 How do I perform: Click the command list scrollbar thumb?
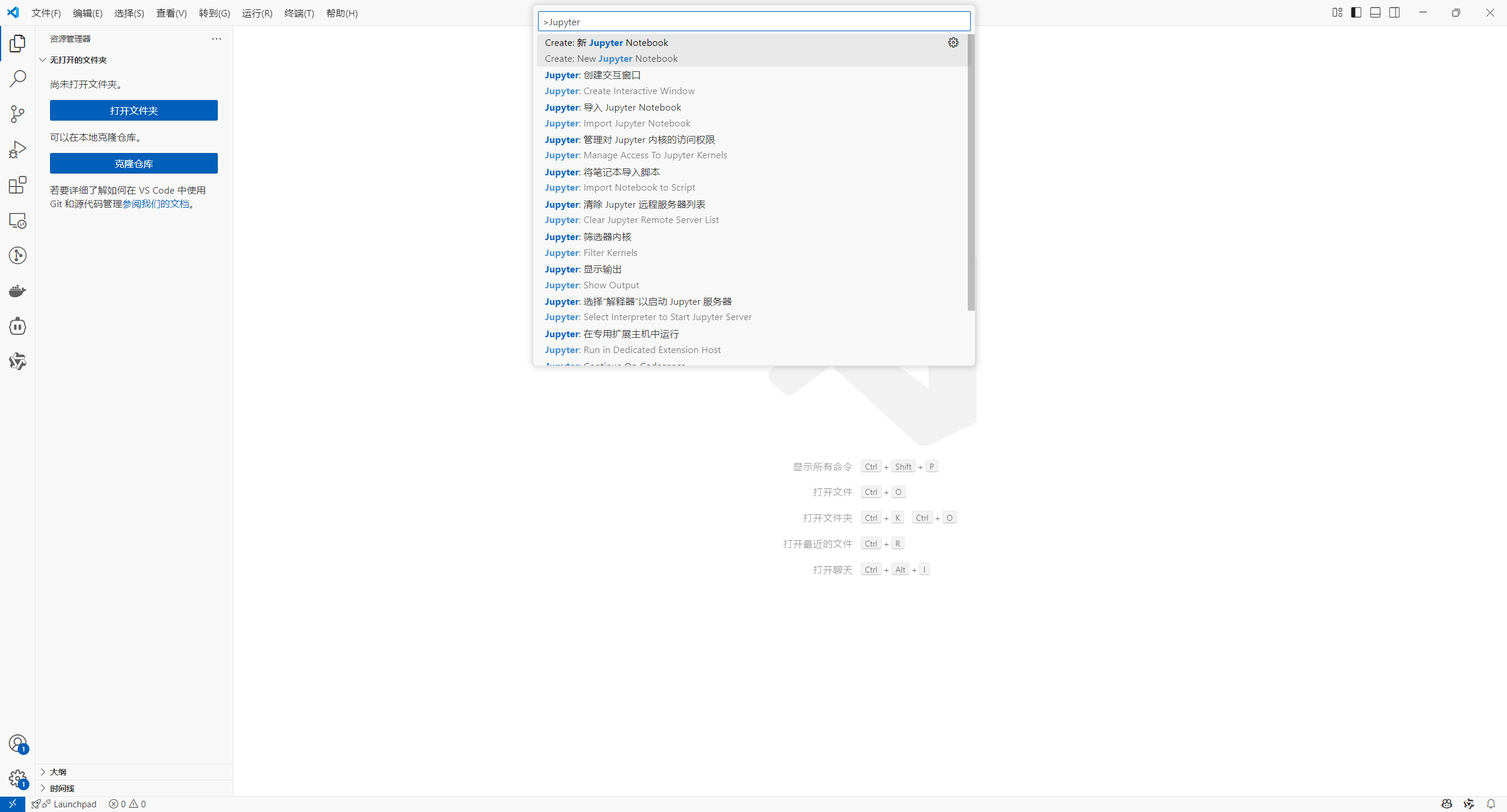[971, 172]
